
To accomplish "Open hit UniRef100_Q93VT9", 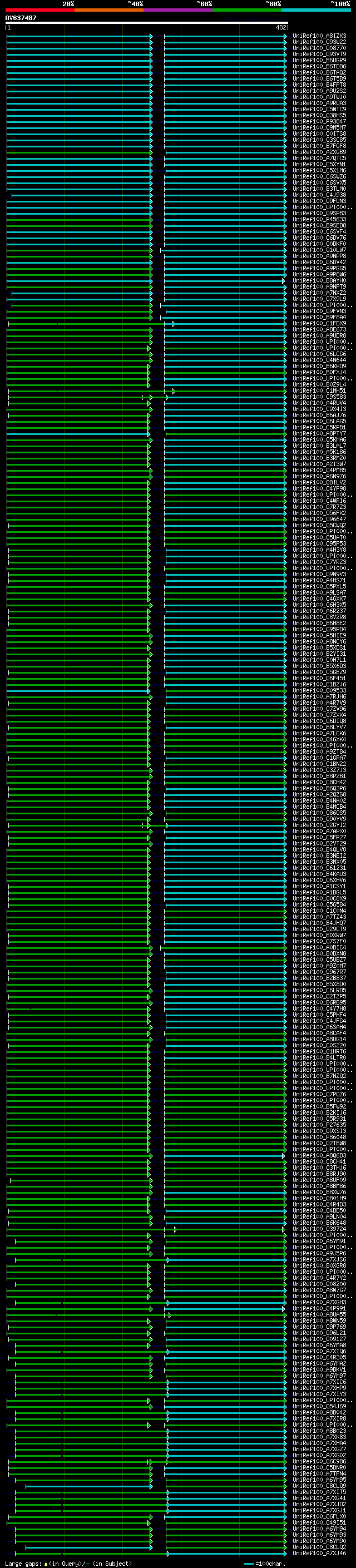I will point(319,54).
